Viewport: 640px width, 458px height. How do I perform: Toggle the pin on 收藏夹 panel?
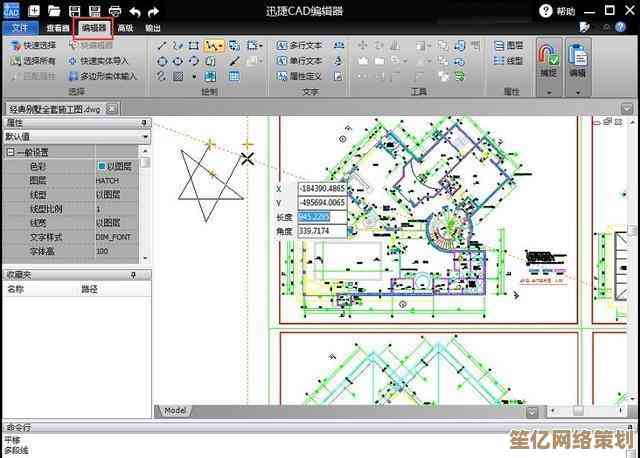(133, 274)
